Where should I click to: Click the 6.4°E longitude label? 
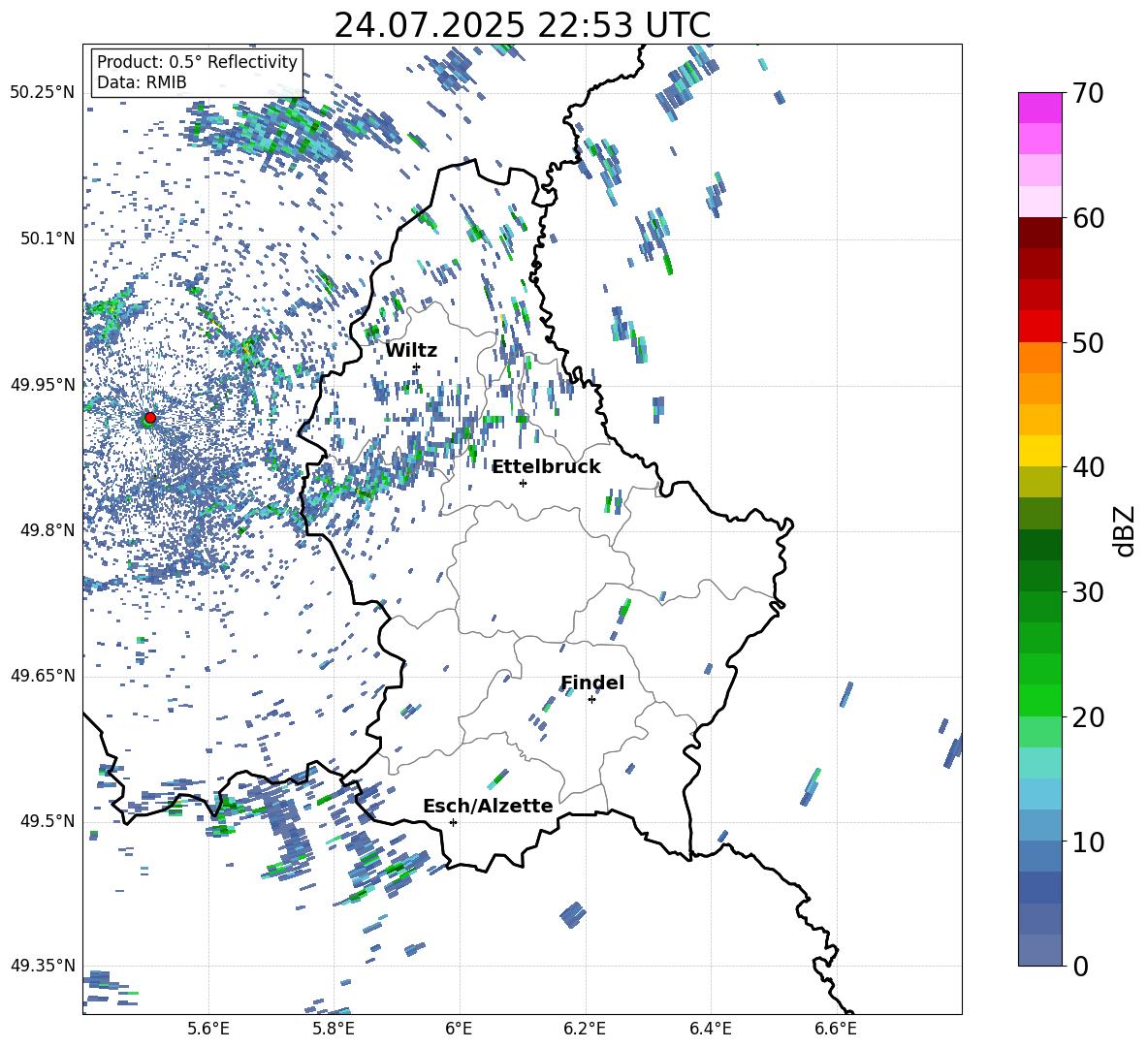(x=711, y=1029)
